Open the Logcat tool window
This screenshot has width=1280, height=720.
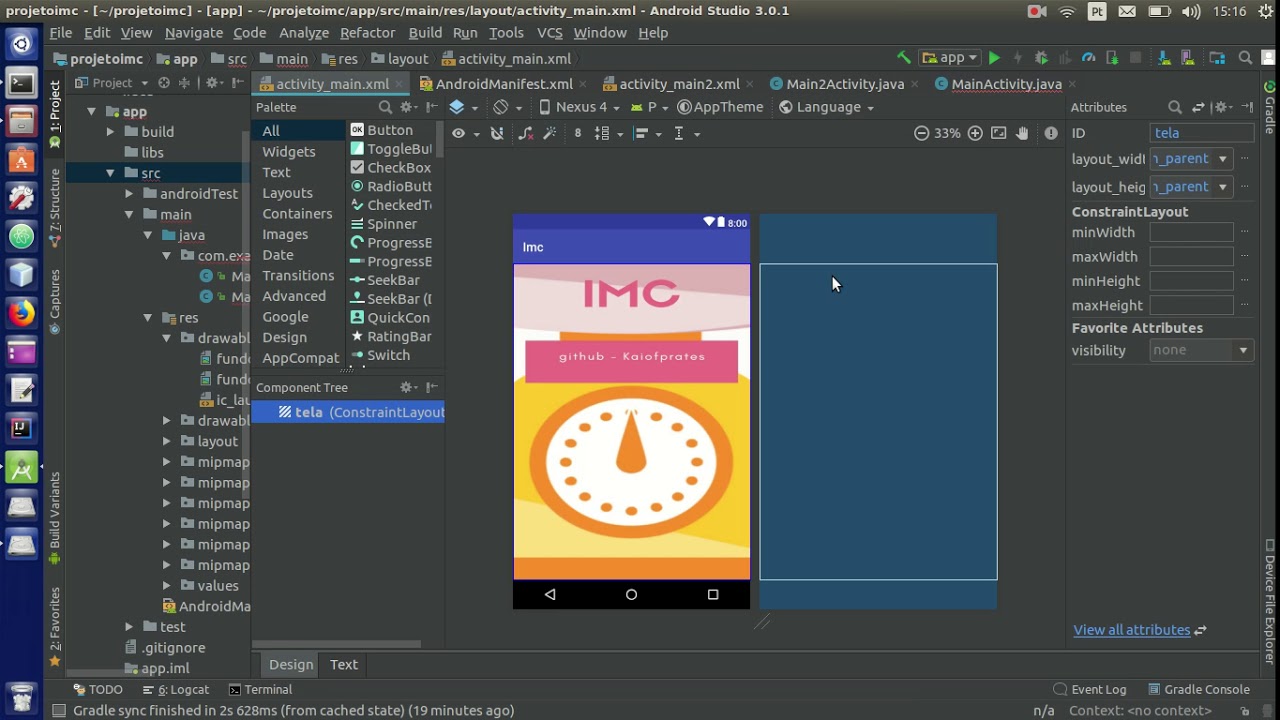176,689
